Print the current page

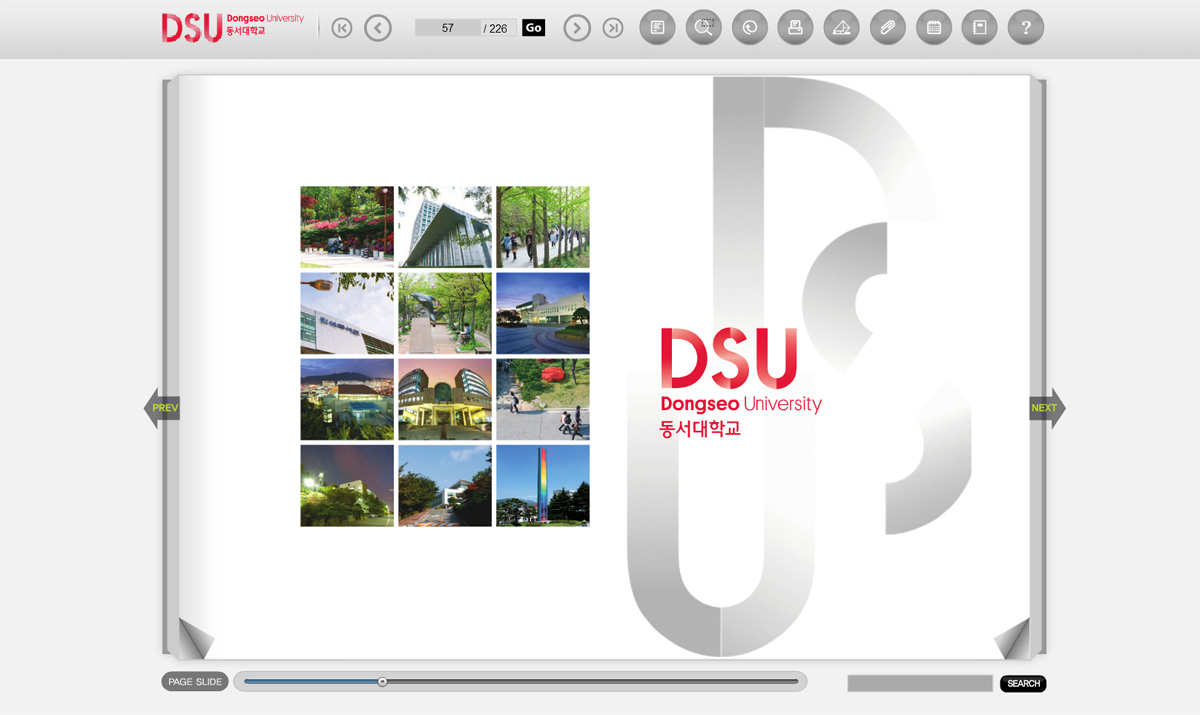(795, 28)
